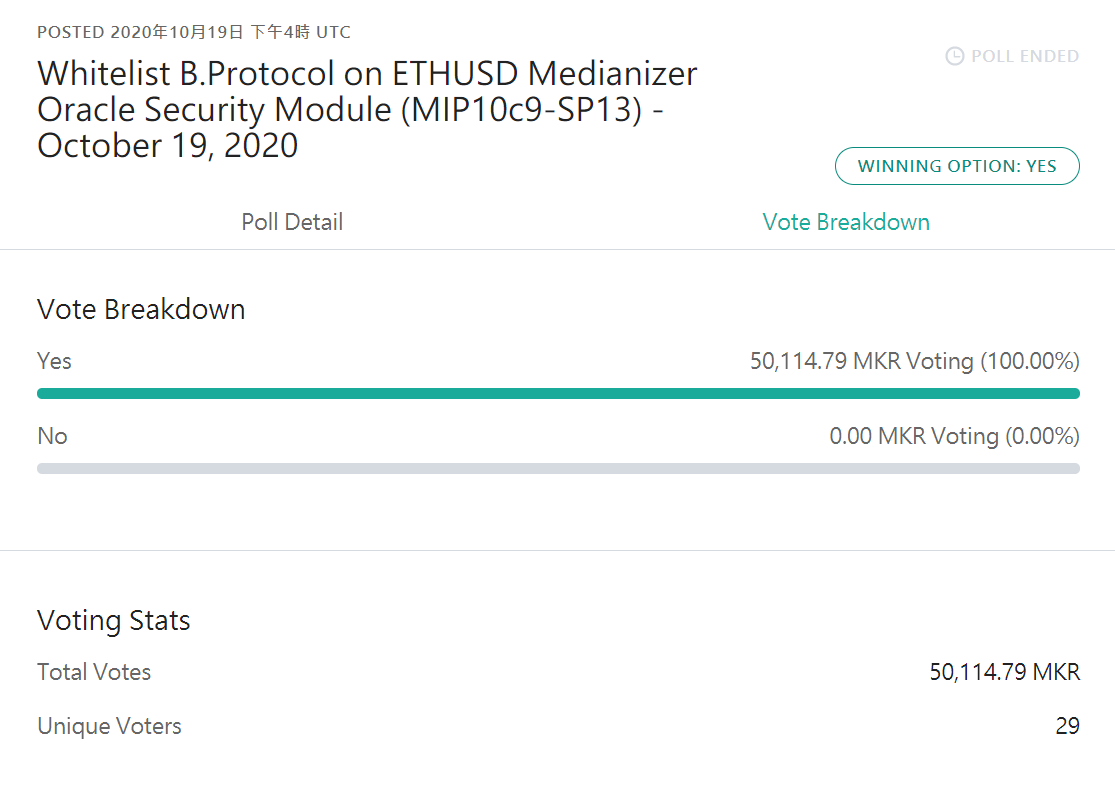Viewport: 1115px width, 785px height.
Task: Switch to the Poll Detail tab
Action: click(292, 222)
